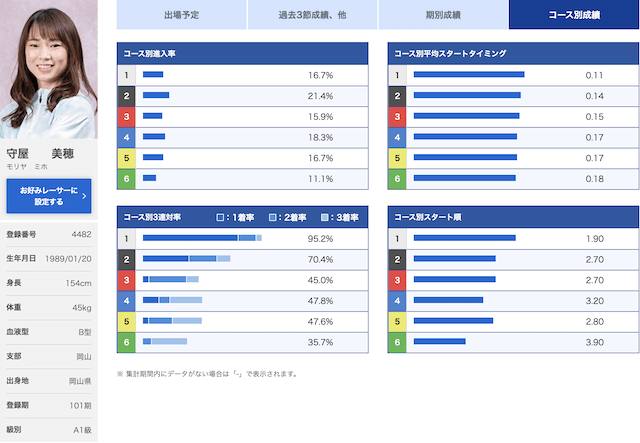Click course 1 badge in コース別進入率

click(126, 75)
